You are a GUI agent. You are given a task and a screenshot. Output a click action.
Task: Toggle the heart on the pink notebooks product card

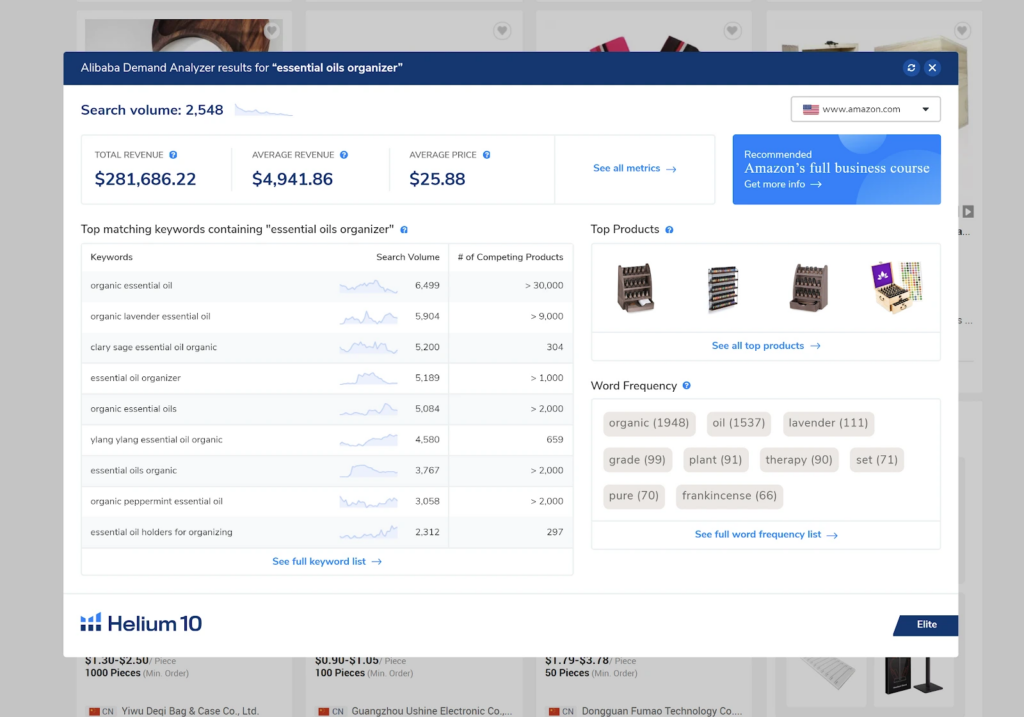[x=731, y=31]
